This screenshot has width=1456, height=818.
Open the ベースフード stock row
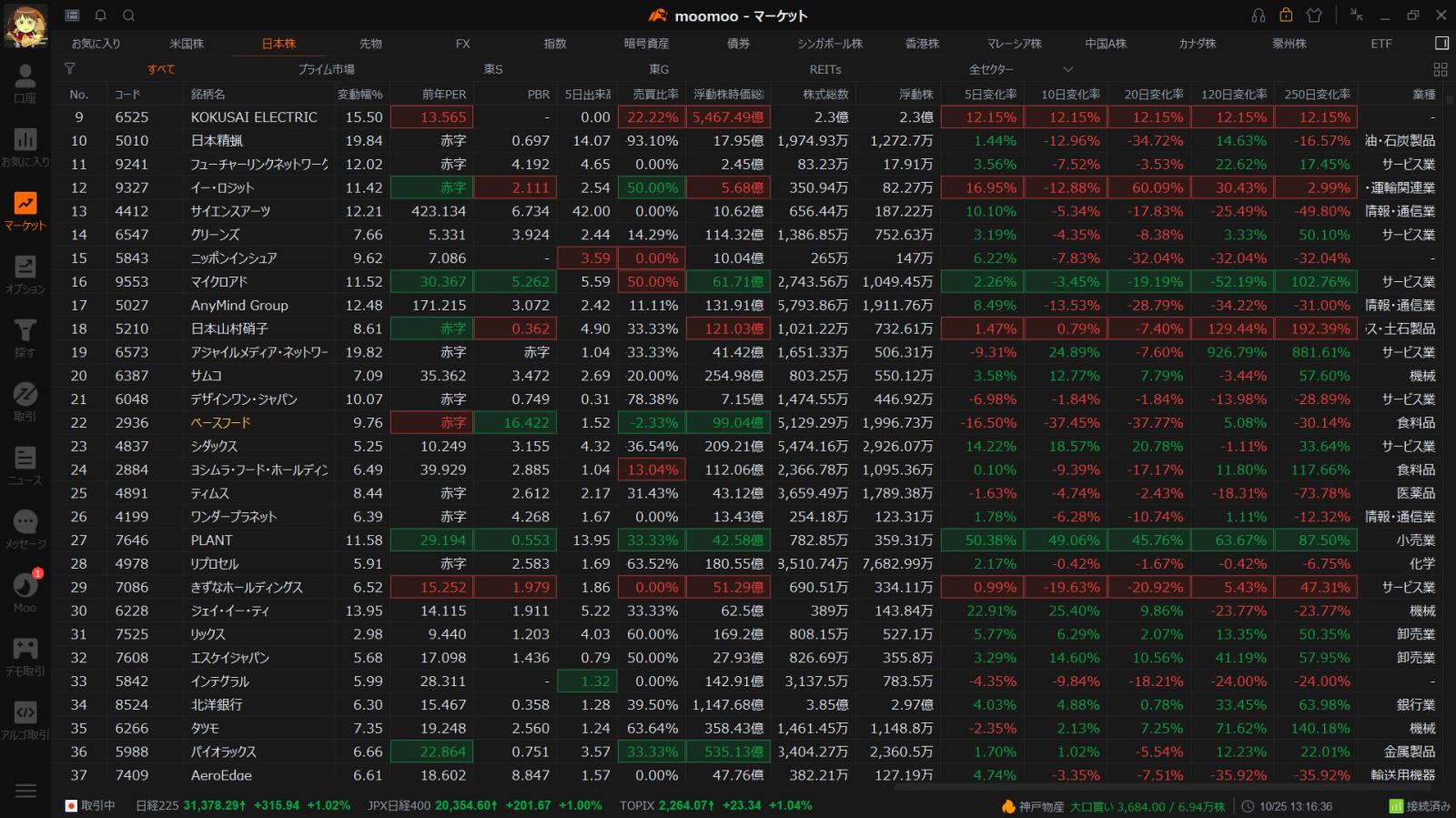748,423
